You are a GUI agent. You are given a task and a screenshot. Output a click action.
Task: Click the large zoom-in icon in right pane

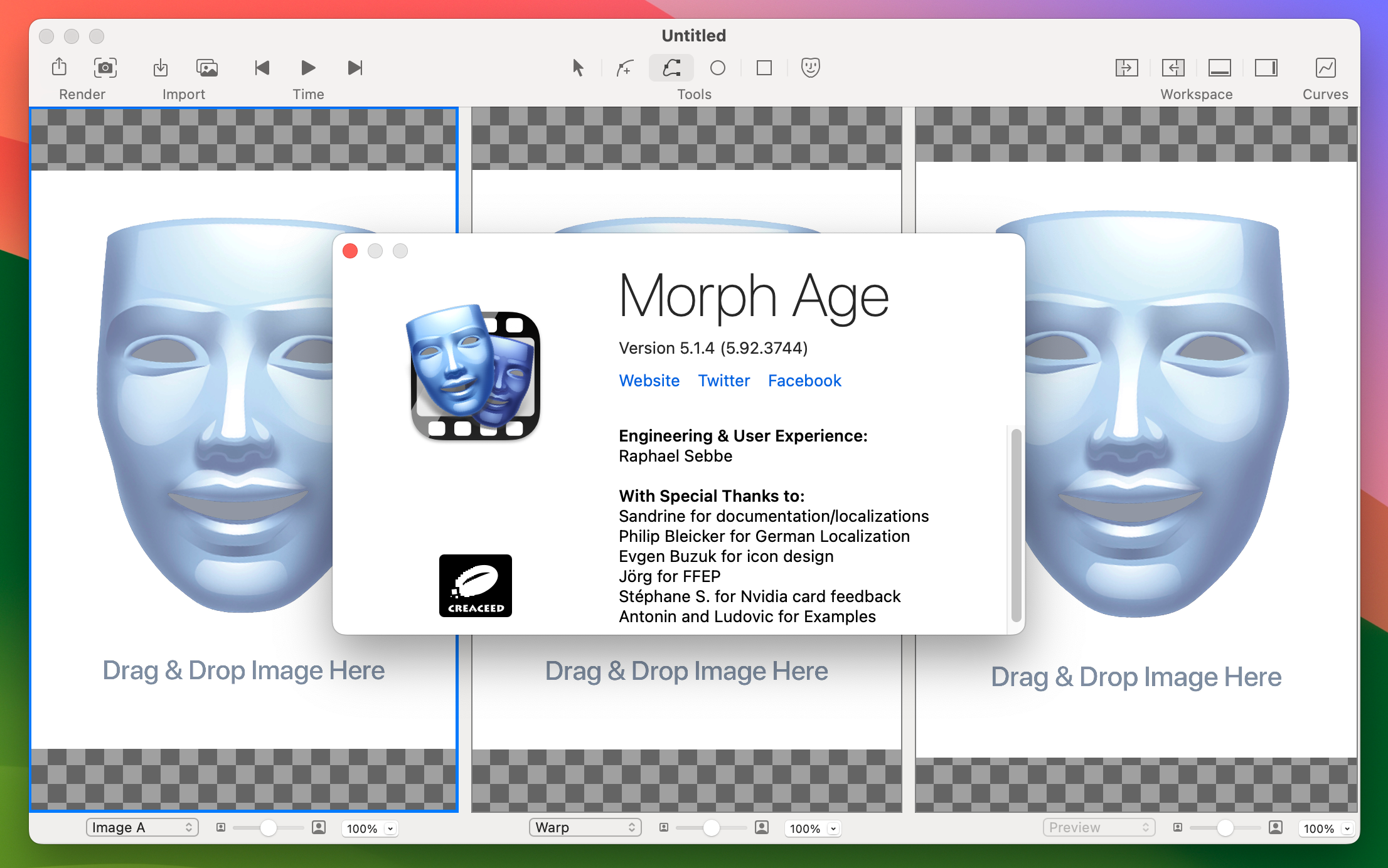tap(1276, 828)
